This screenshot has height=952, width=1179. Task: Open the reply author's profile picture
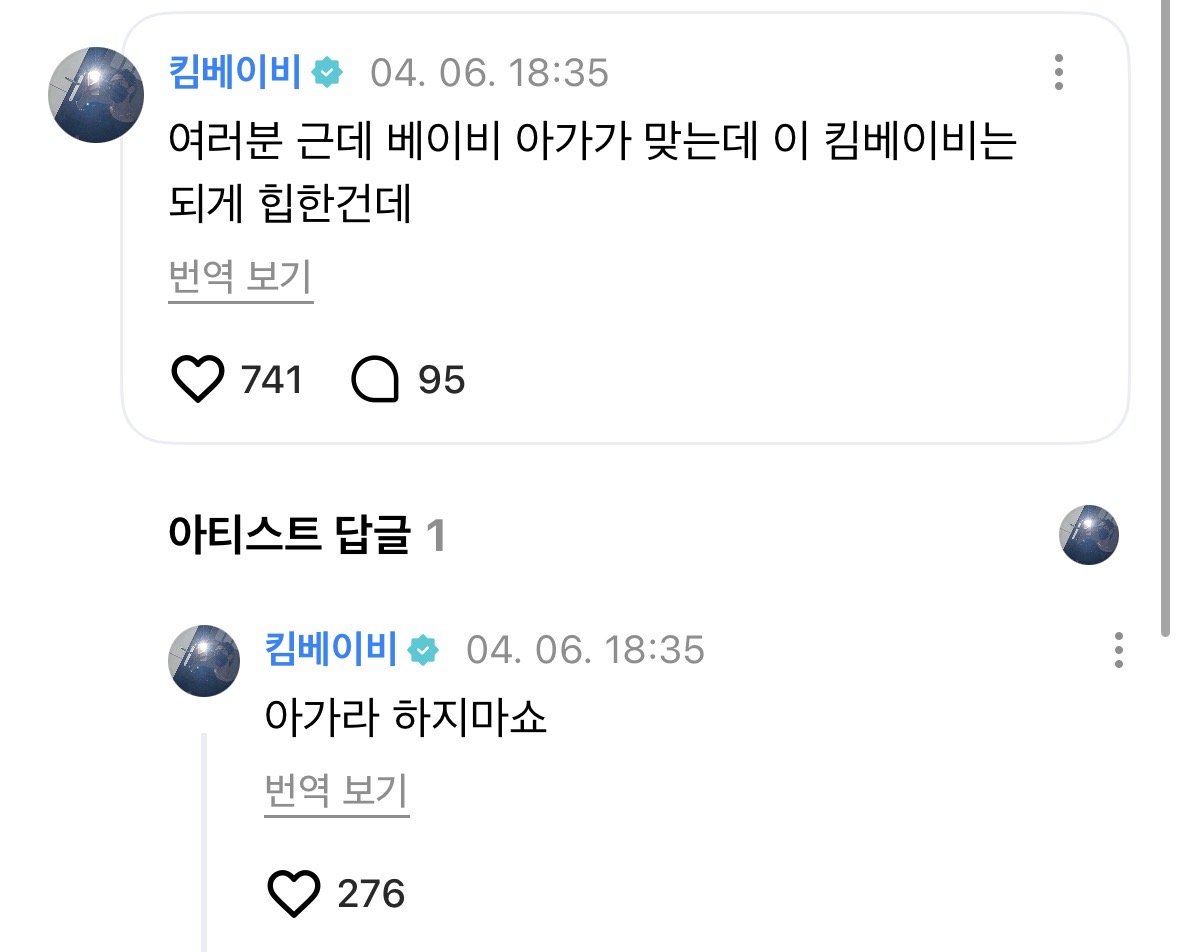206,661
